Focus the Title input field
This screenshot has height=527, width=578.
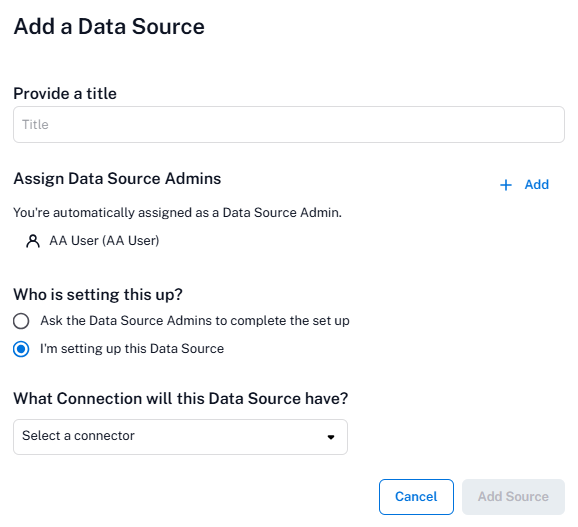(289, 125)
